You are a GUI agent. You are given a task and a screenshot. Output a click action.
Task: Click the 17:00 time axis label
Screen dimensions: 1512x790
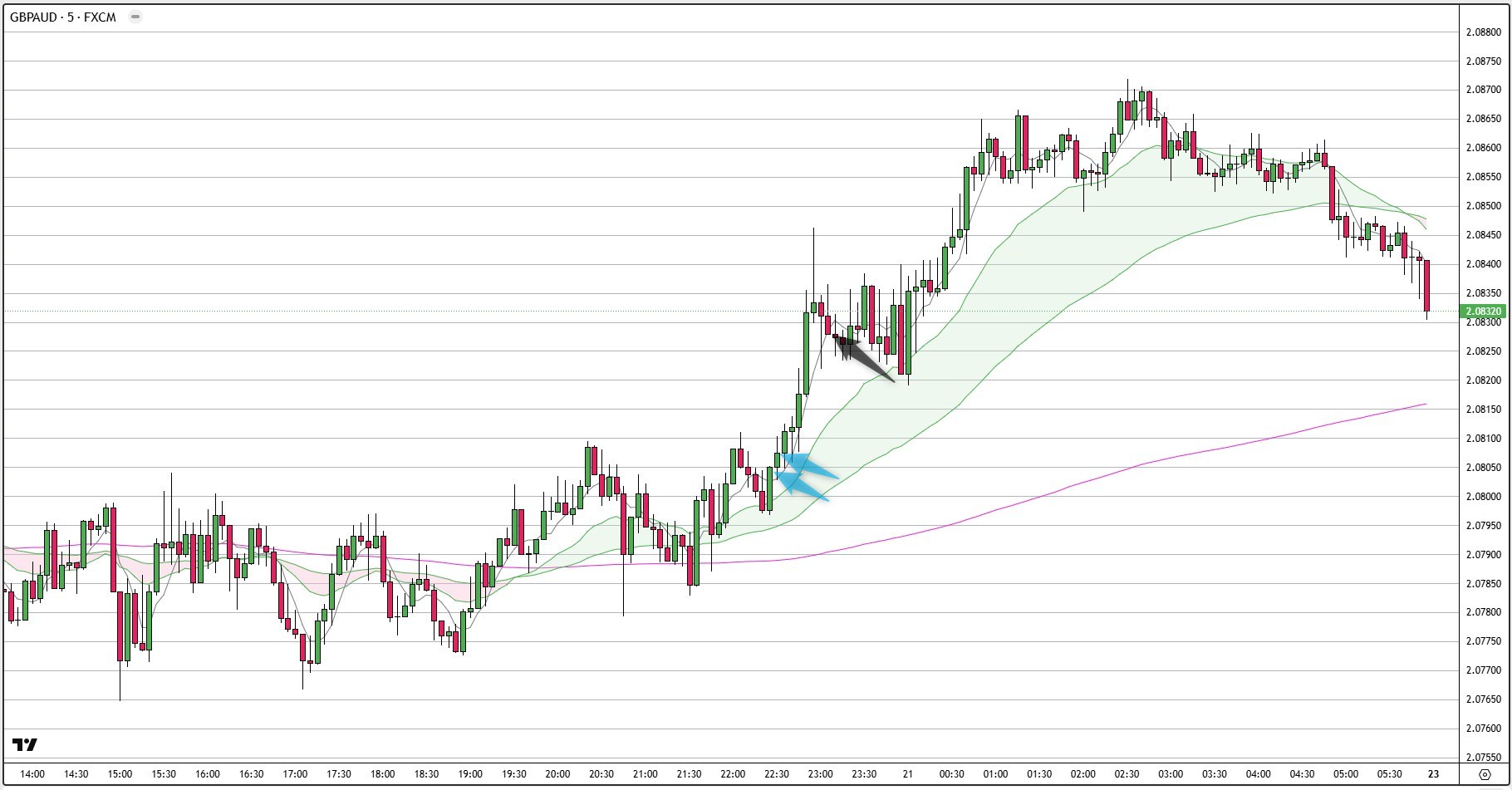click(x=295, y=774)
